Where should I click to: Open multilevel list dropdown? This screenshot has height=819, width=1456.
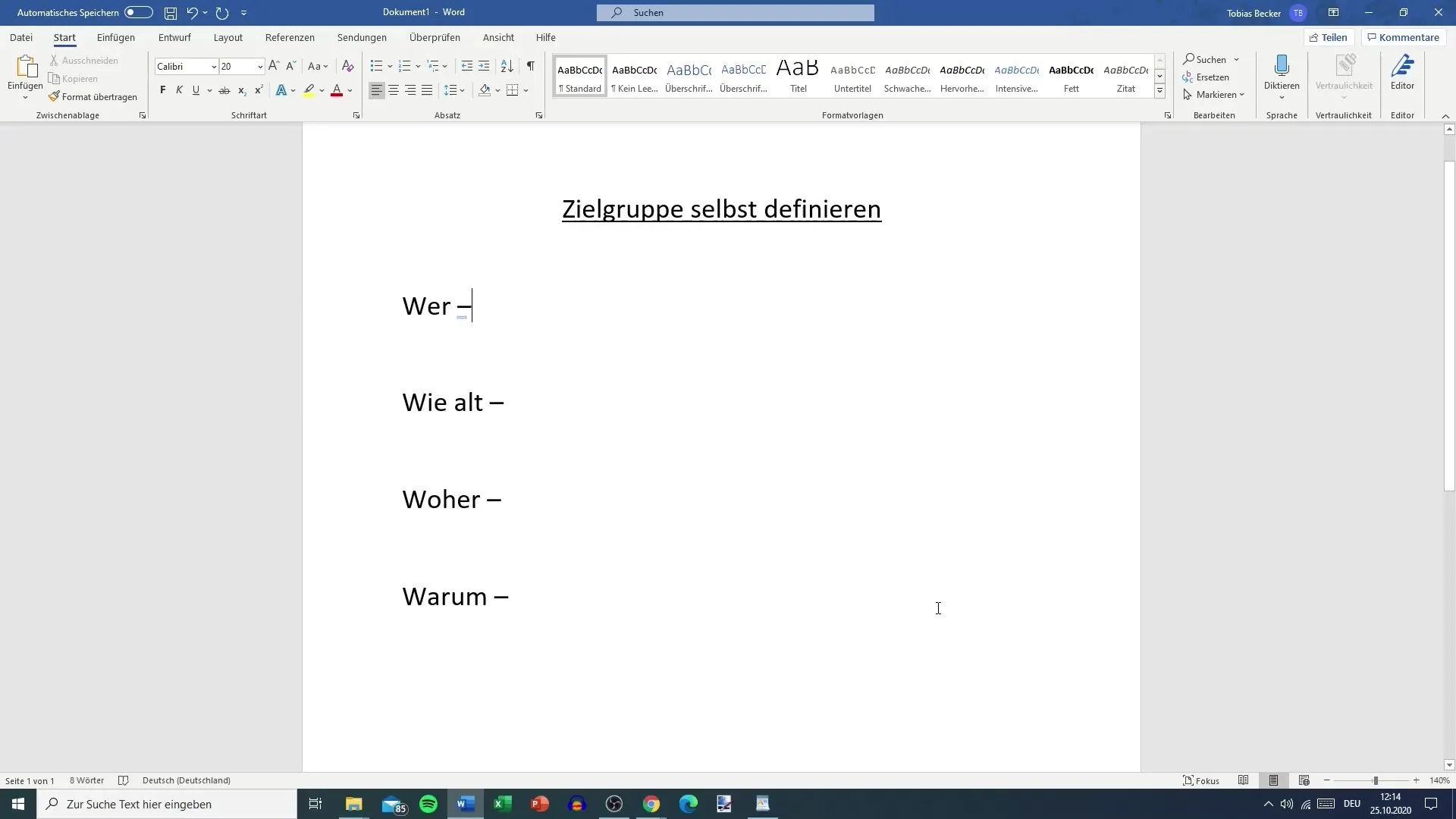coord(445,67)
